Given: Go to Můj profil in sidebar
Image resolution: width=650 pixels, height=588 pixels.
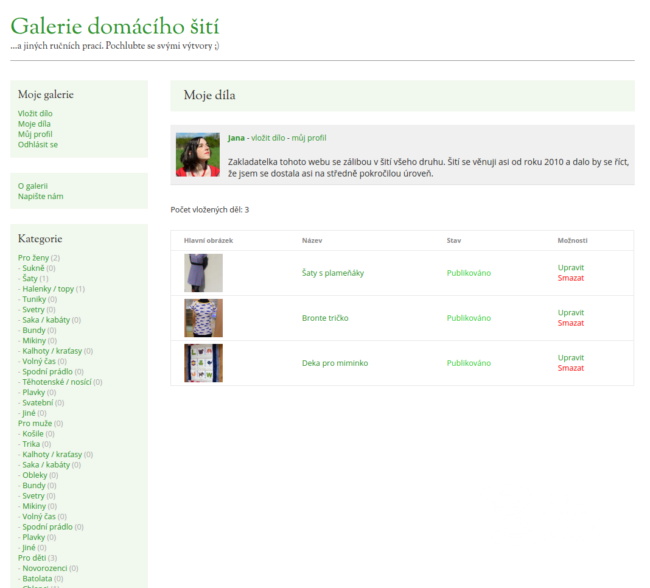Looking at the screenshot, I should (x=35, y=134).
